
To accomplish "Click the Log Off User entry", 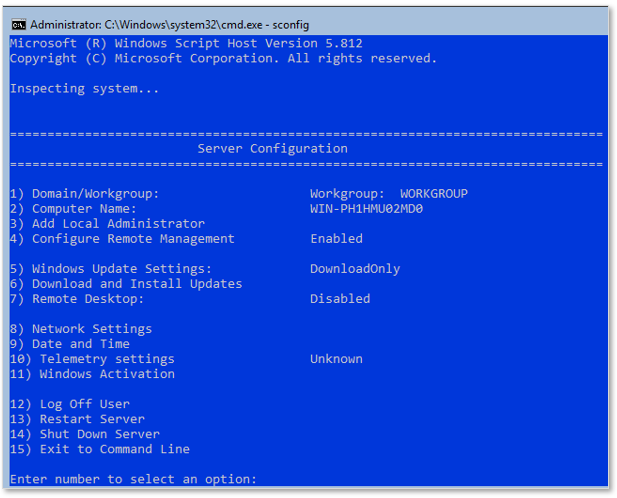I will 70,404.
